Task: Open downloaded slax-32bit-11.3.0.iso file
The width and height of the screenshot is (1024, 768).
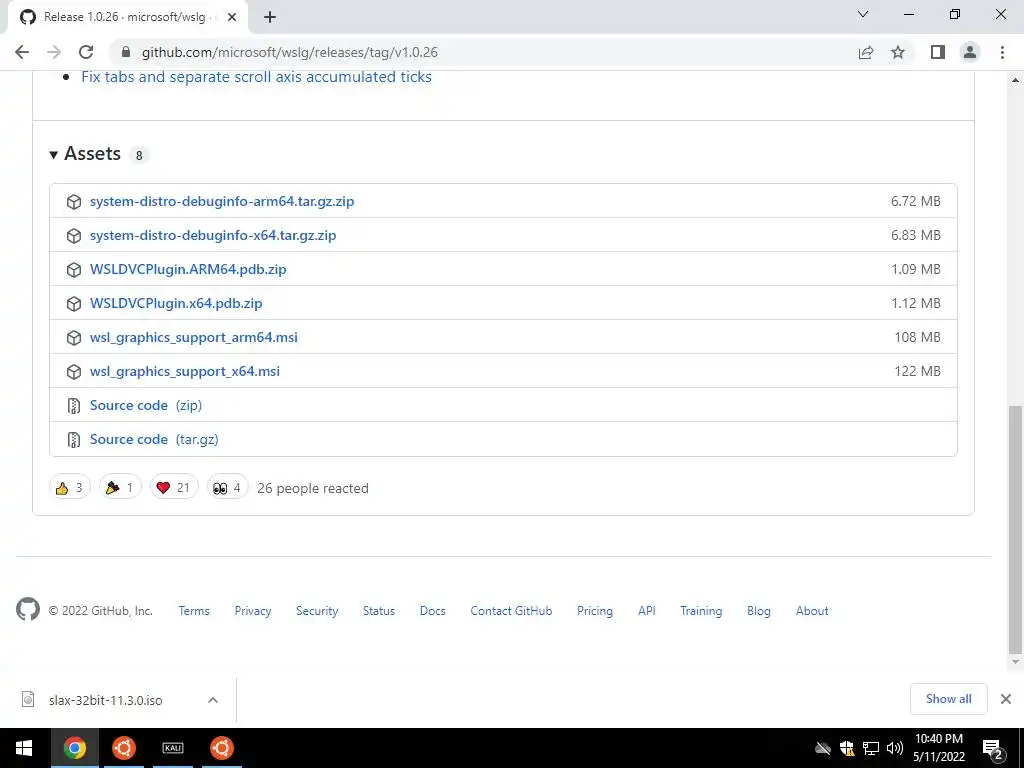Action: tap(105, 700)
